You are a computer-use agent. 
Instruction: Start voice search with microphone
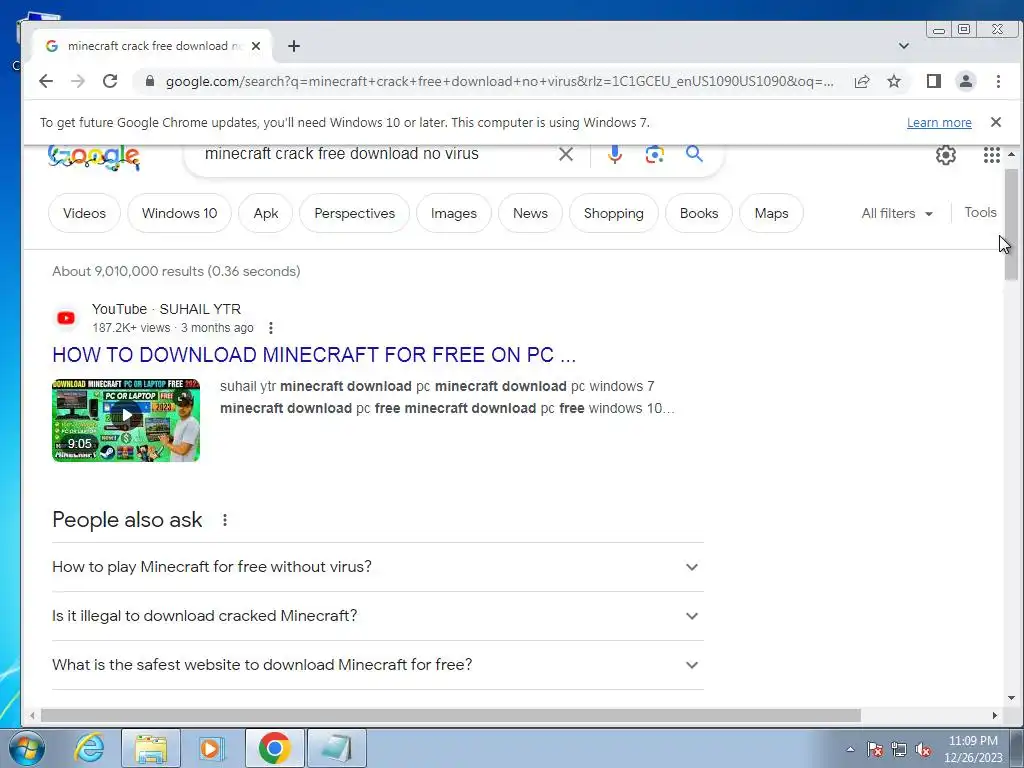coord(615,154)
